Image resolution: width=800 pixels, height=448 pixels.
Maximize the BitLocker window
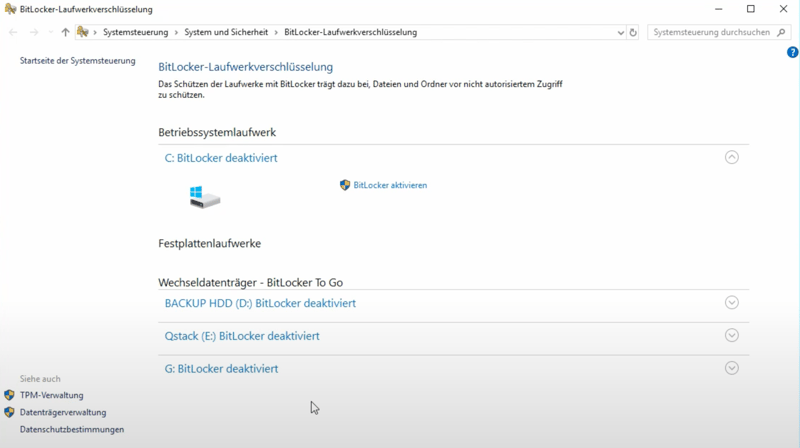coord(751,9)
